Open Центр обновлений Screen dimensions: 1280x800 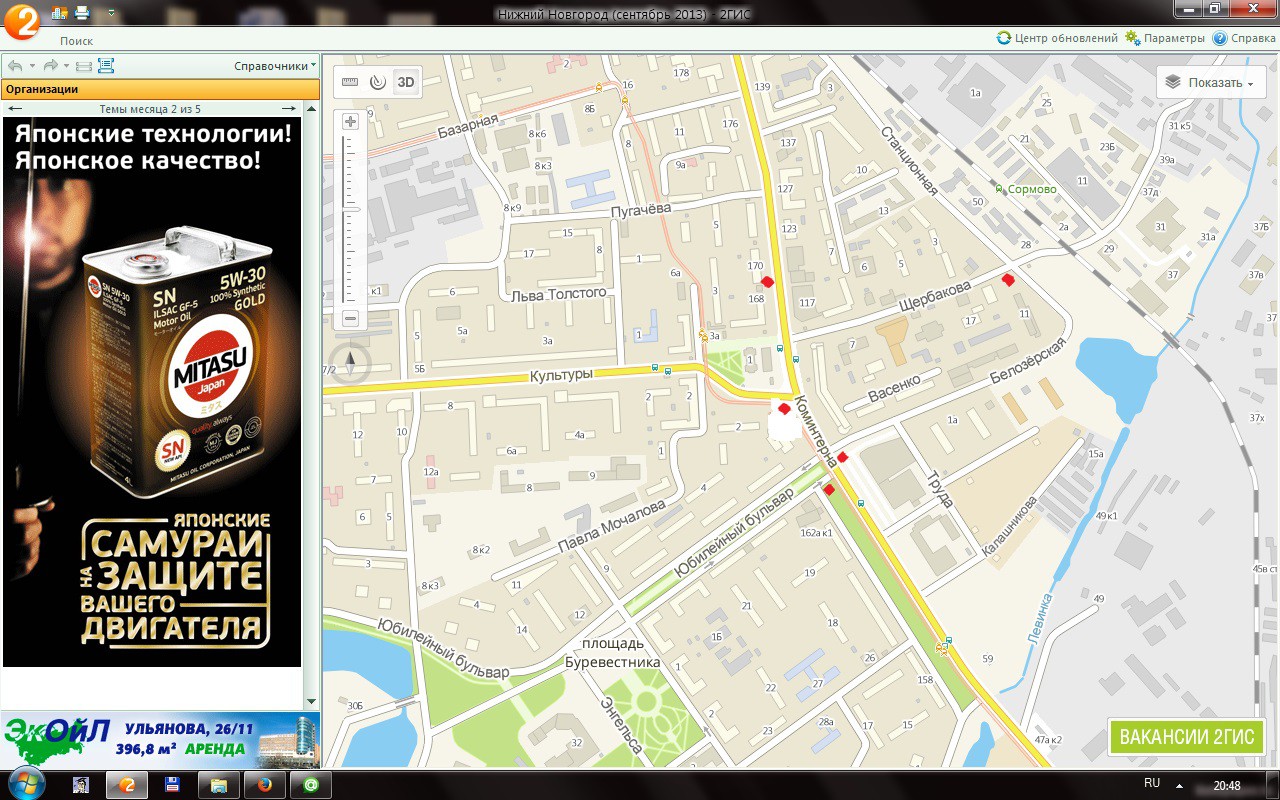point(1057,38)
